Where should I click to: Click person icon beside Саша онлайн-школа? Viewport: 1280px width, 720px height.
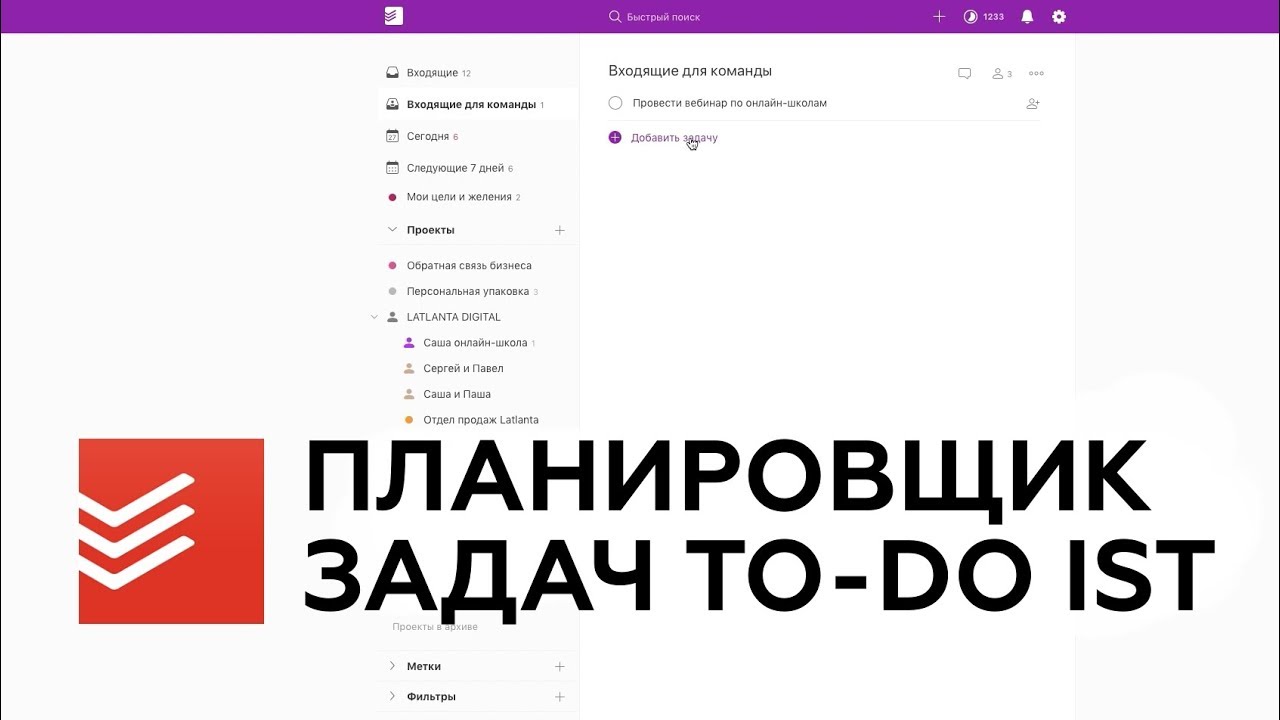[409, 343]
